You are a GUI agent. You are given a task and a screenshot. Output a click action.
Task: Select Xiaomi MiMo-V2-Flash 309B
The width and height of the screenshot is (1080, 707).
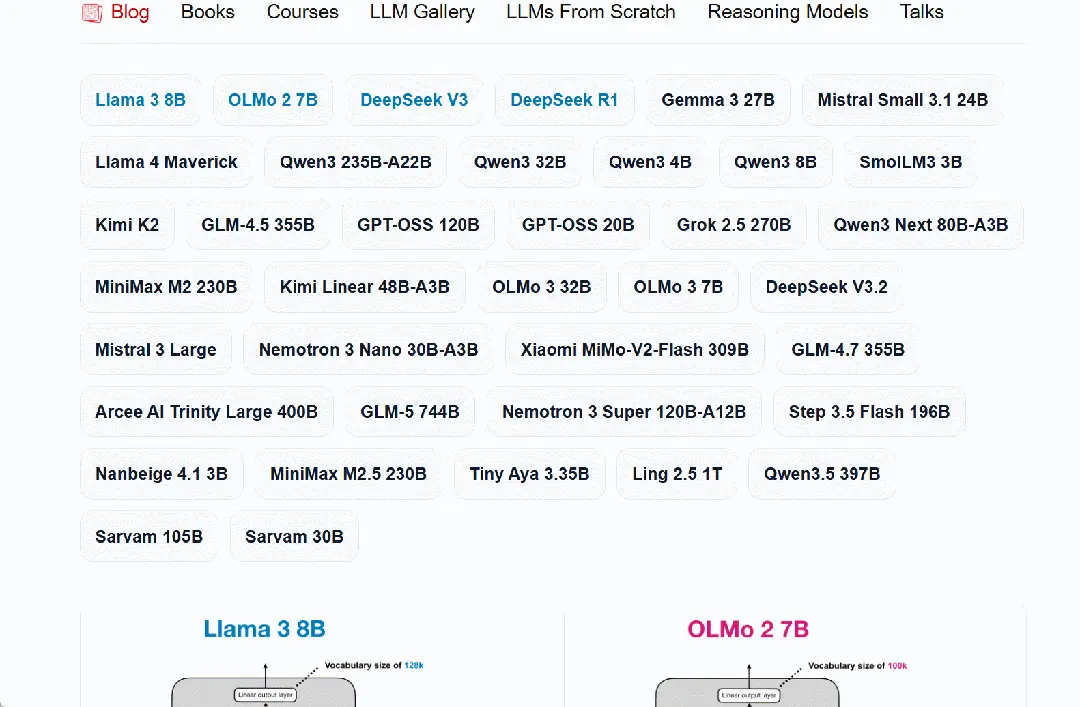click(x=634, y=349)
